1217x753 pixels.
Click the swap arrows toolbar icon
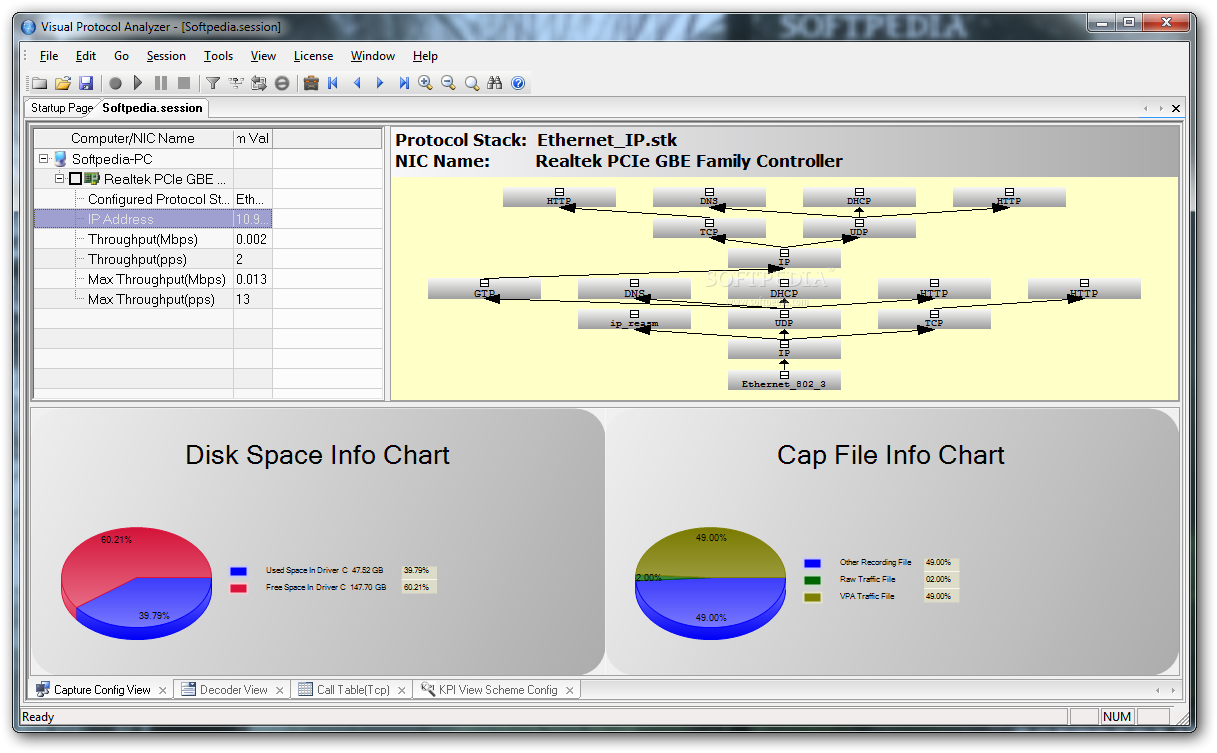(x=259, y=83)
